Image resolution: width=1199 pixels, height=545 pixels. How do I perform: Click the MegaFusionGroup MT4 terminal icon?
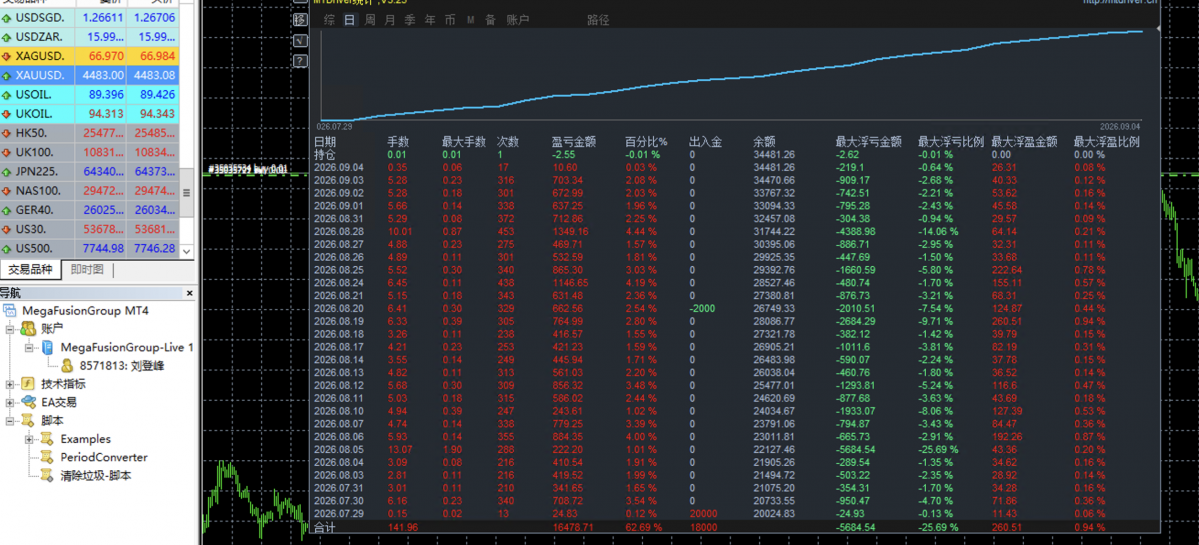tap(10, 310)
